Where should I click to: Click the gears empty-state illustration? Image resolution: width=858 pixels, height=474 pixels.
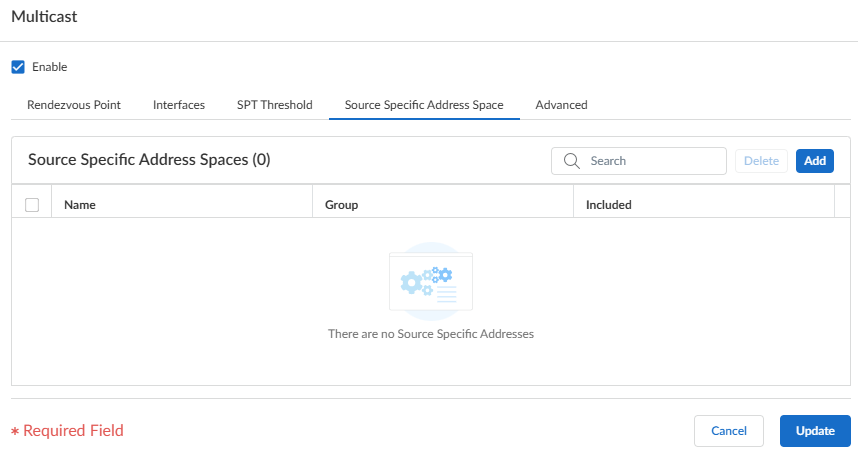[430, 280]
